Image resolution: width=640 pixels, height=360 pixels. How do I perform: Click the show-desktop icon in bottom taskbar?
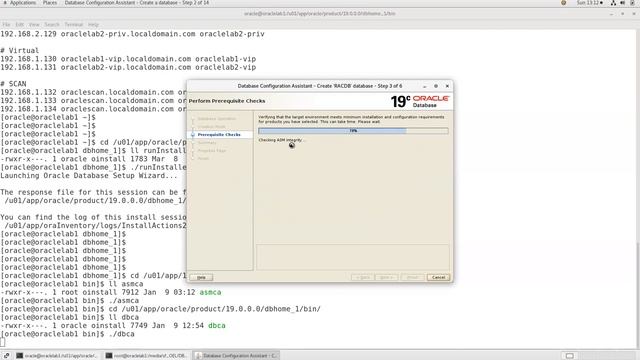click(6, 356)
